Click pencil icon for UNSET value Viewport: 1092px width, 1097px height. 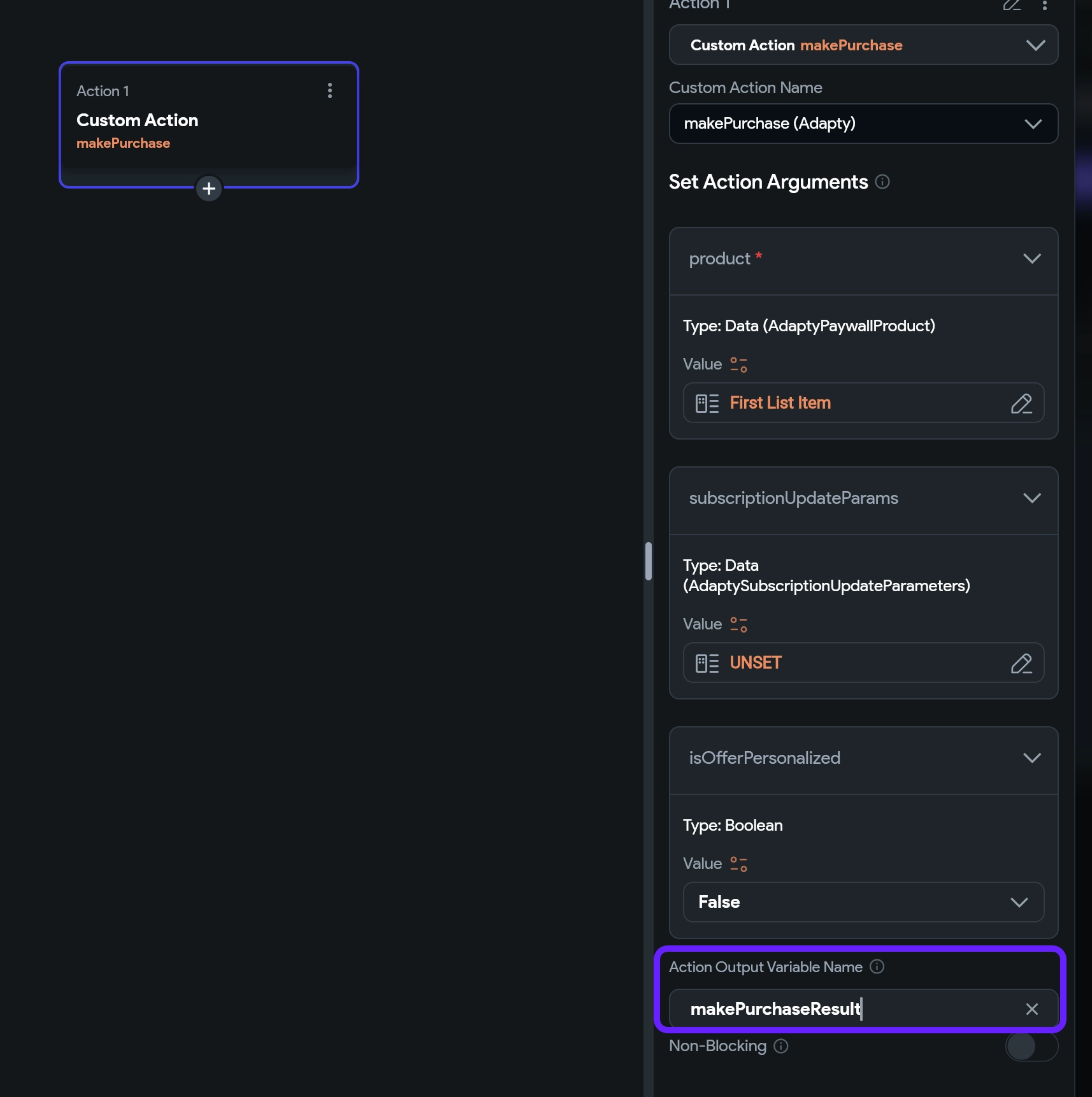pyautogui.click(x=1021, y=663)
